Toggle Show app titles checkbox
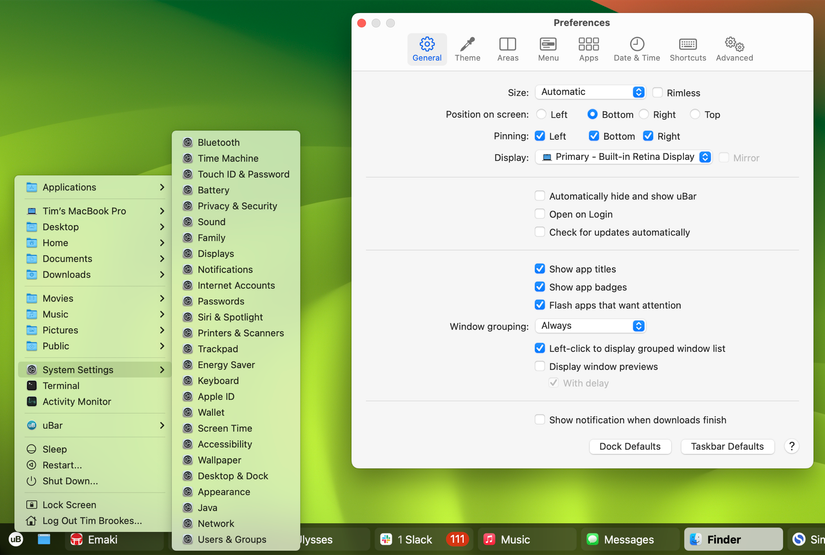Screen dimensions: 825x555 [540, 268]
